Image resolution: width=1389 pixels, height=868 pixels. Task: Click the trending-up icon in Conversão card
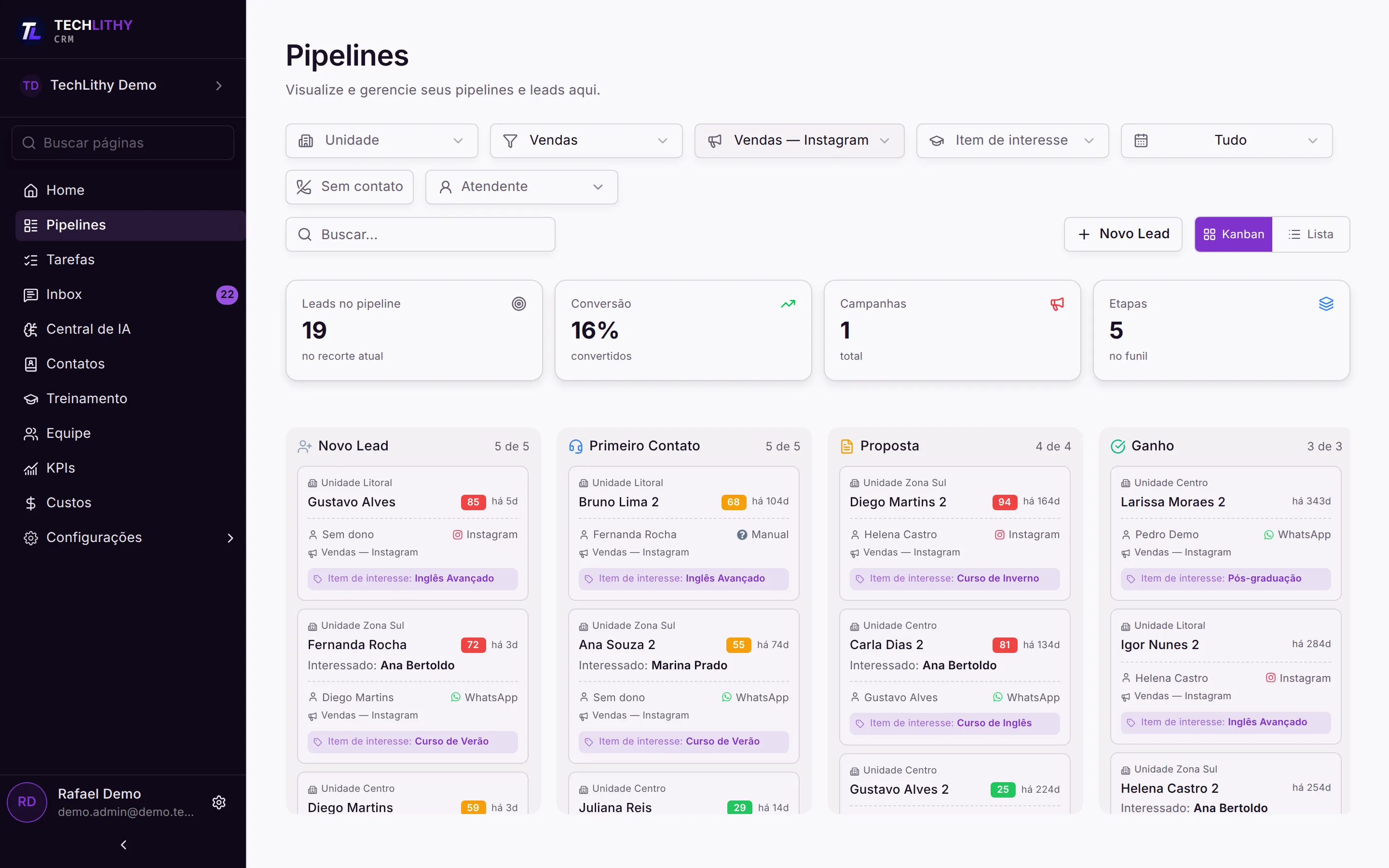pos(788,304)
